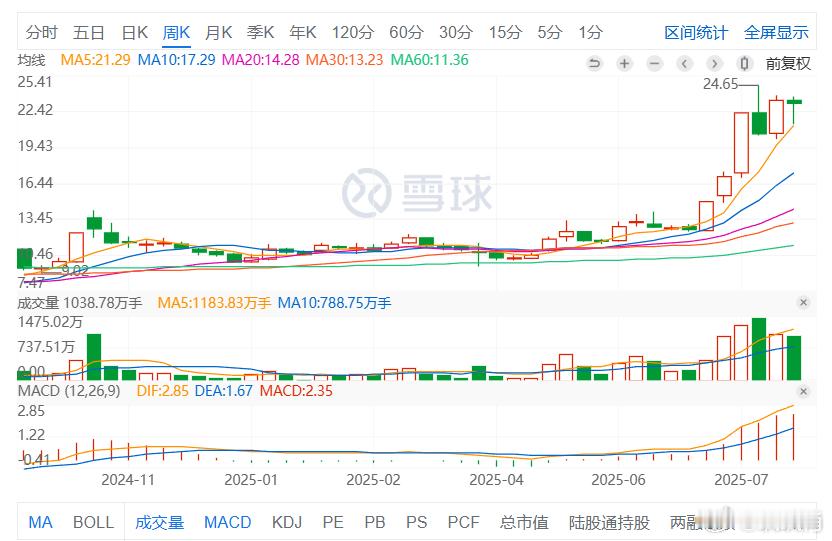Switch to 月K monthly tab

(219, 32)
